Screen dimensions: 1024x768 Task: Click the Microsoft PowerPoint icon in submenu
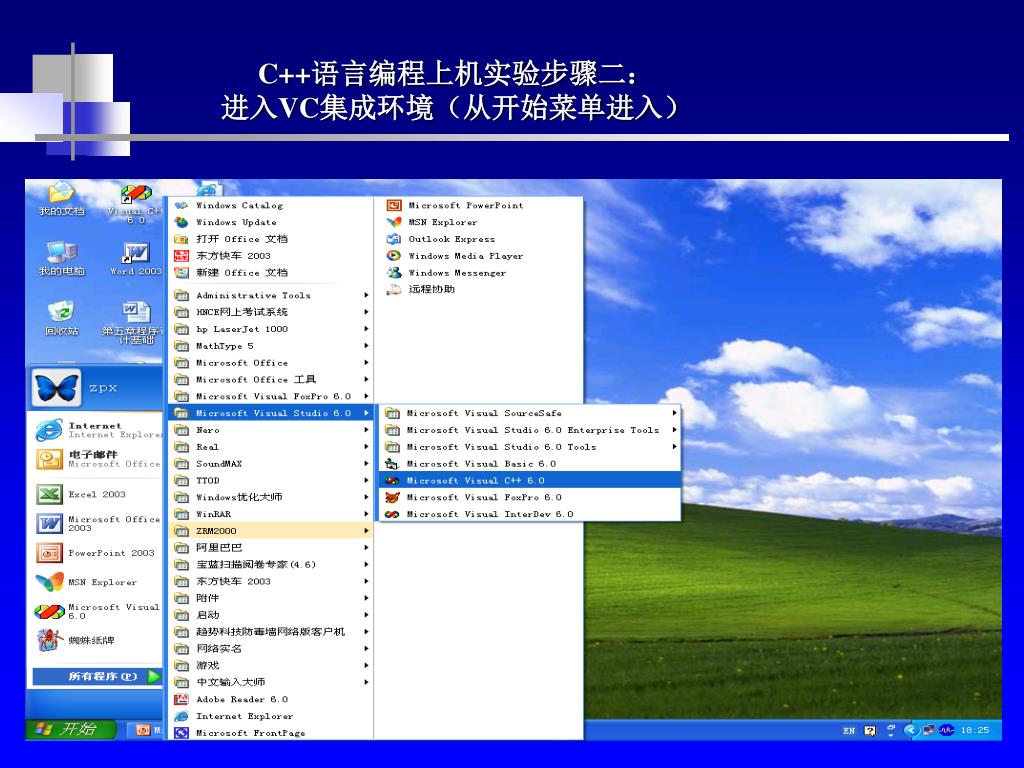pos(394,205)
